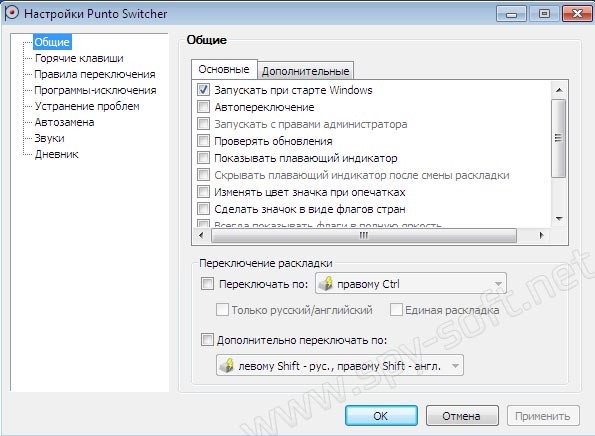
Task: Tick Скрывать плавающий индикатор после смены раскладки
Action: [x=203, y=175]
